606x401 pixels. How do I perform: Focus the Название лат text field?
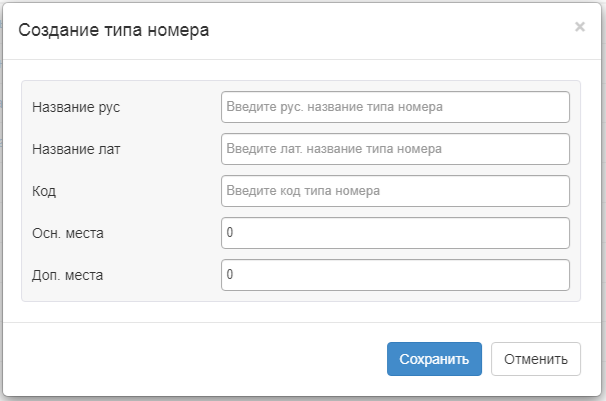tap(395, 149)
